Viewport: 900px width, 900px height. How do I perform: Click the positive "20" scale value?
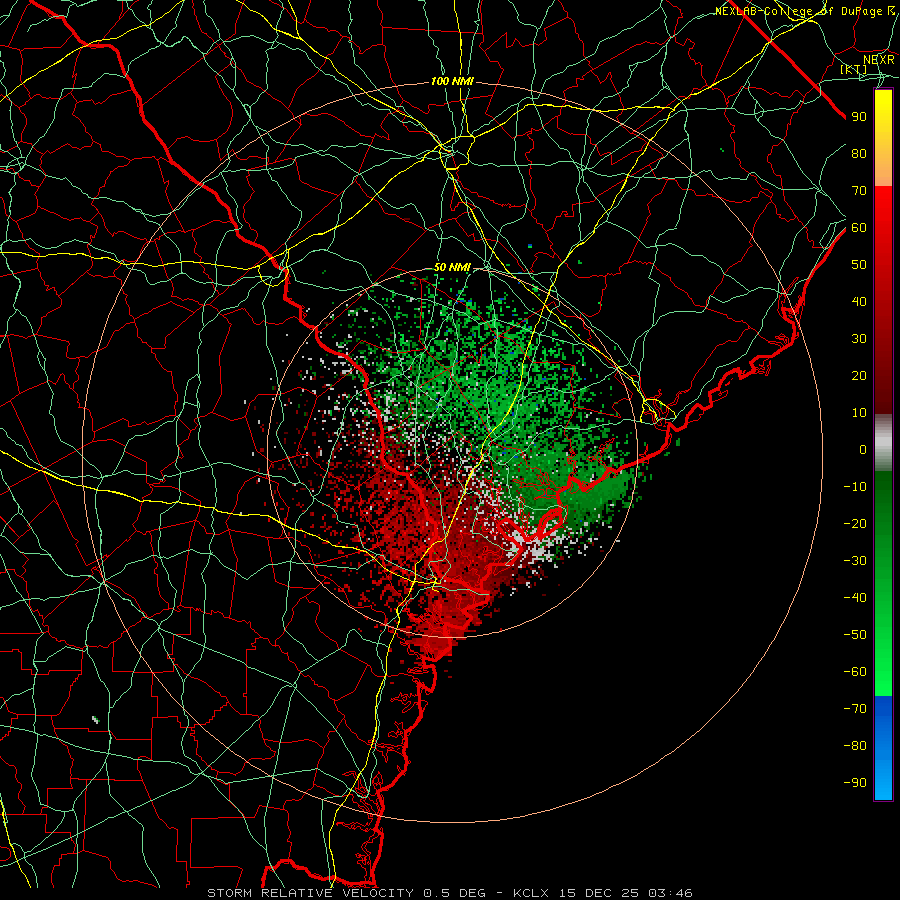(x=859, y=376)
